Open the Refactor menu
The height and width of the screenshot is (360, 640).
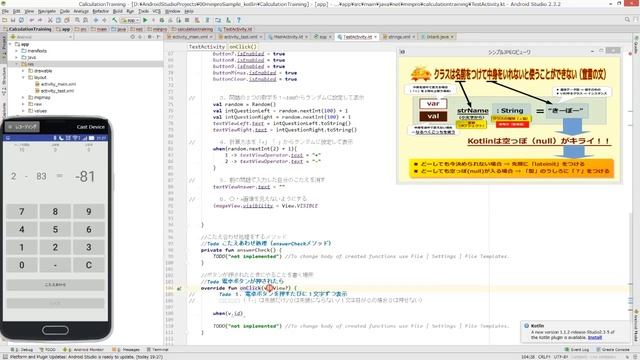tap(100, 11)
